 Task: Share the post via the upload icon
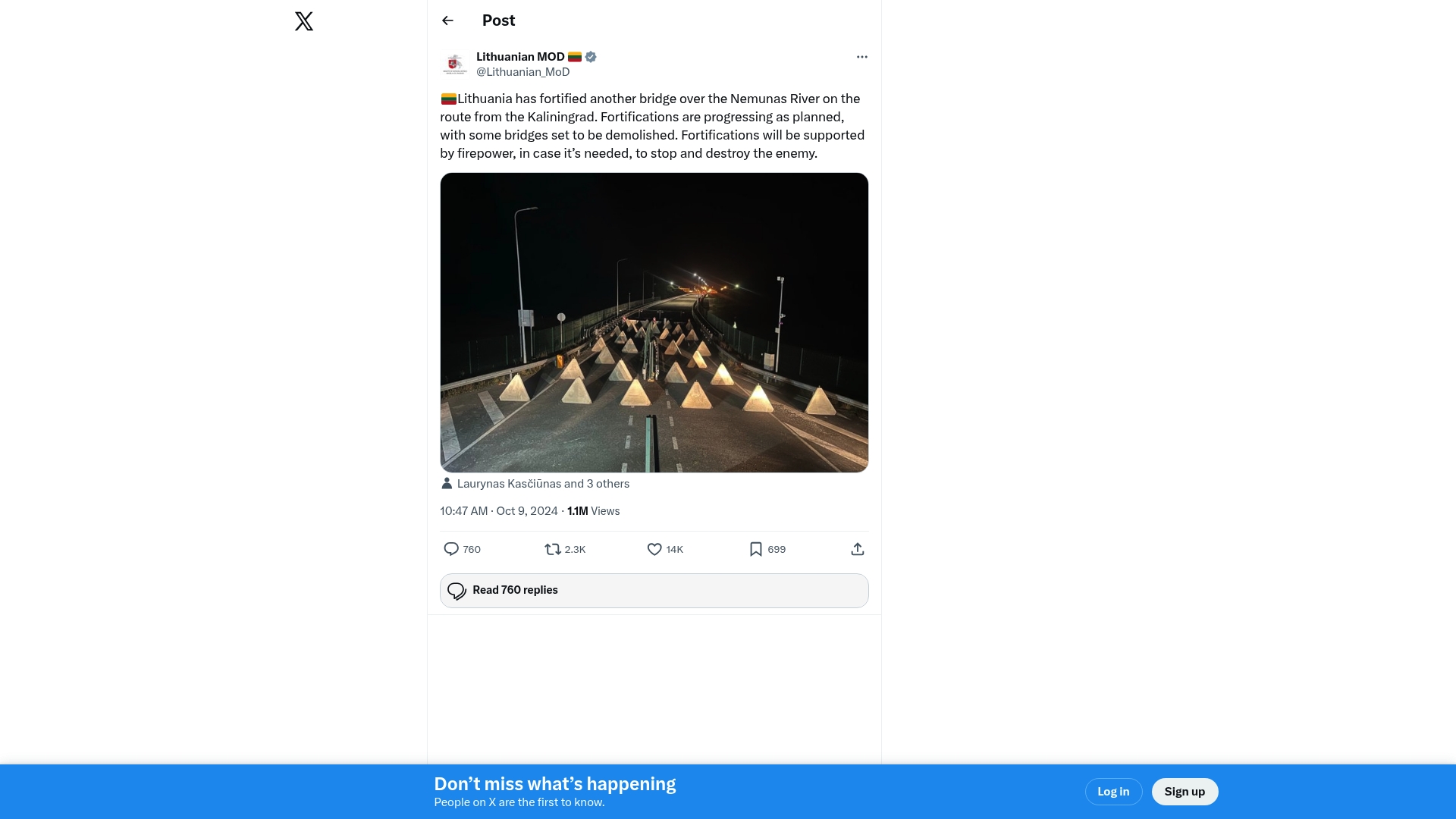(x=858, y=549)
